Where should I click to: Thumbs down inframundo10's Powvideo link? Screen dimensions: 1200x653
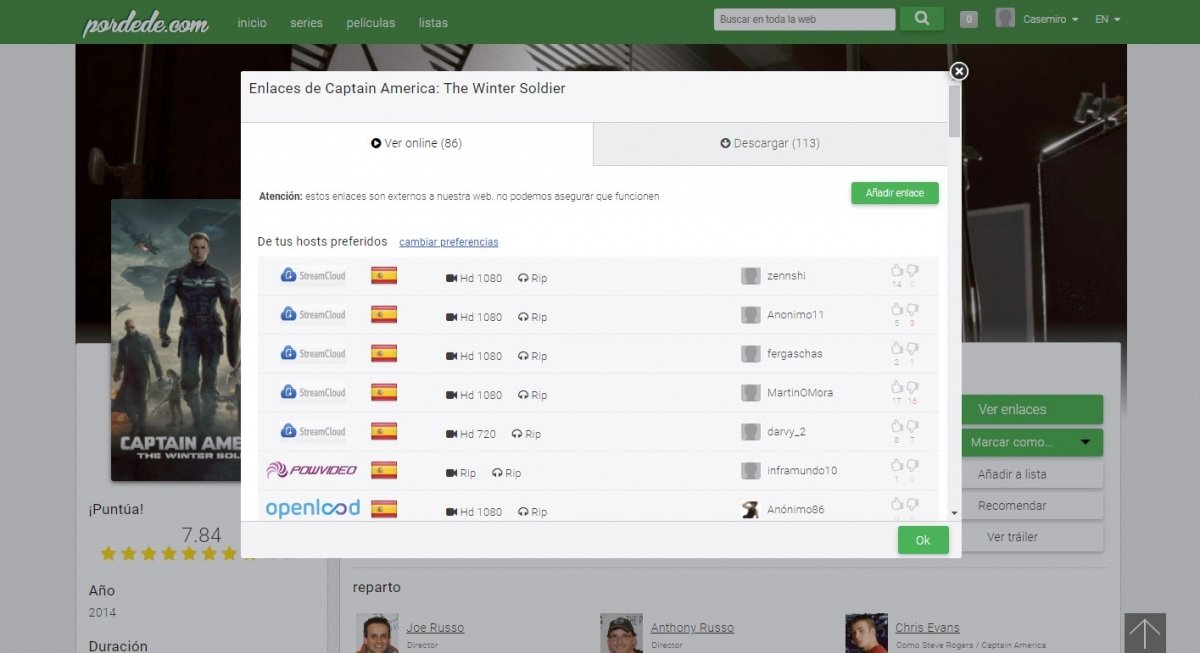912,465
